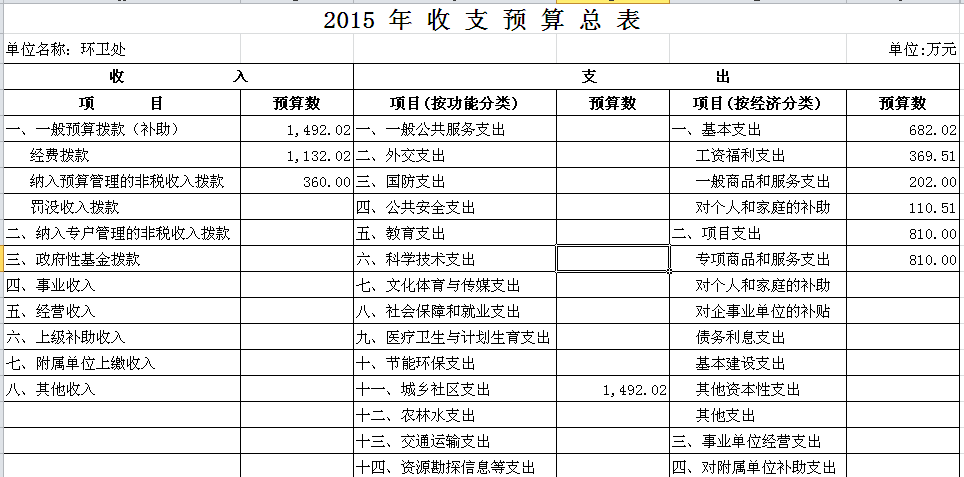The height and width of the screenshot is (477, 964).
Task: Click the title cell "2015年收支预算总表"
Action: coord(481,21)
